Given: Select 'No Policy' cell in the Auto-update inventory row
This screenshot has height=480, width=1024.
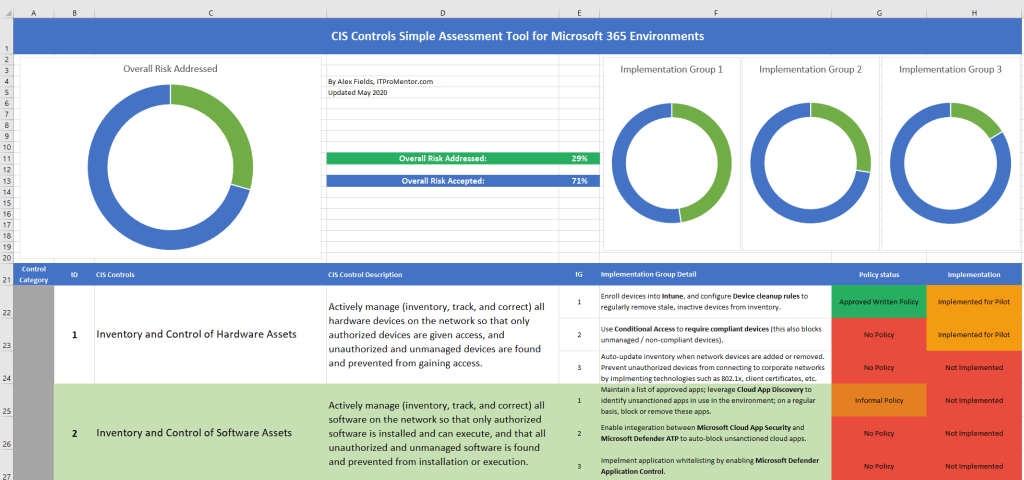Looking at the screenshot, I should click(879, 367).
